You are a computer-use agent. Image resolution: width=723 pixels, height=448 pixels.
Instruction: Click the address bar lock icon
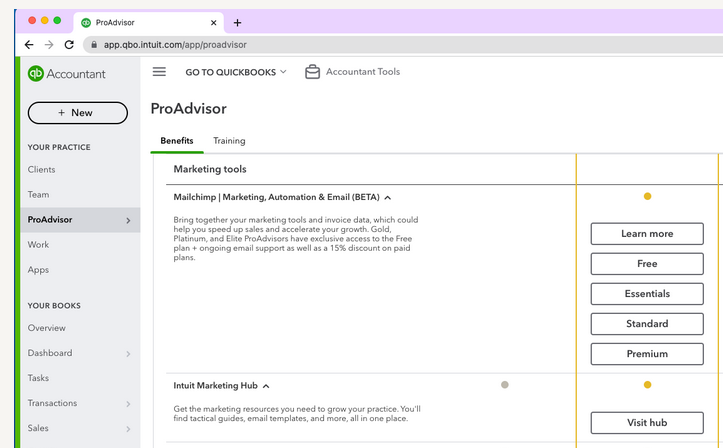coord(93,45)
